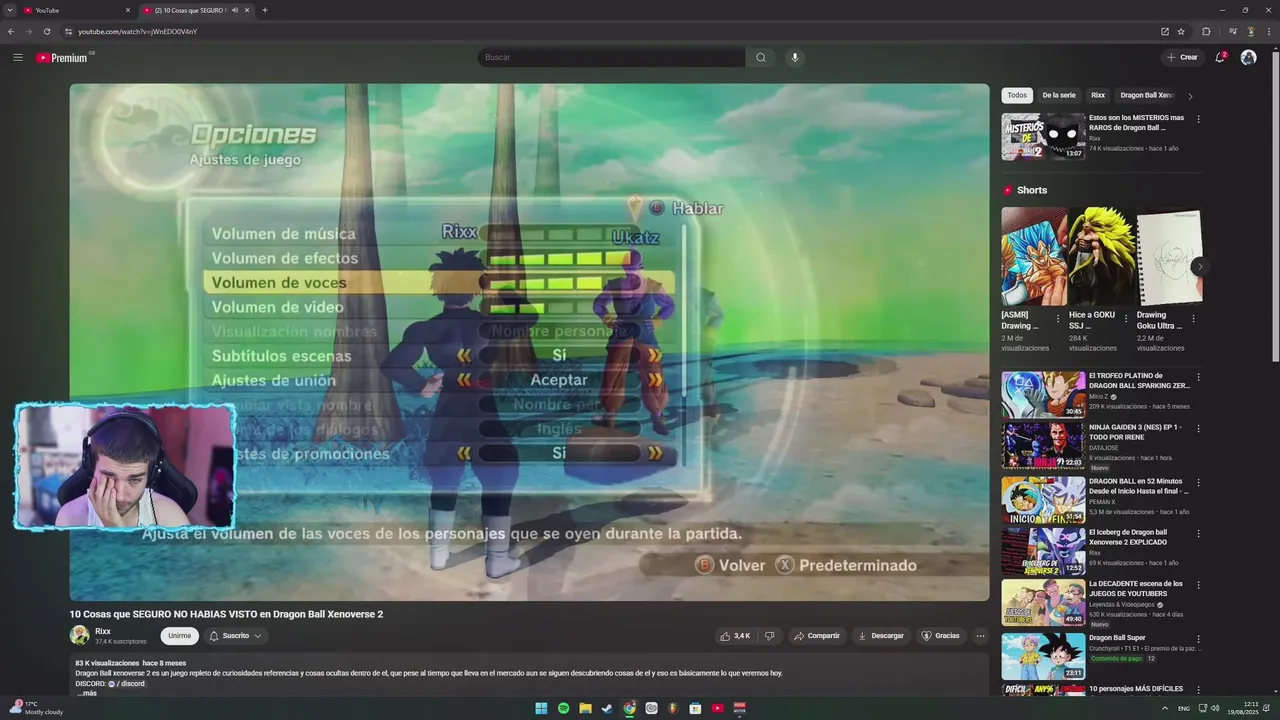The width and height of the screenshot is (1280, 720).
Task: Open the tab search dropdown arrow
Action: point(11,10)
